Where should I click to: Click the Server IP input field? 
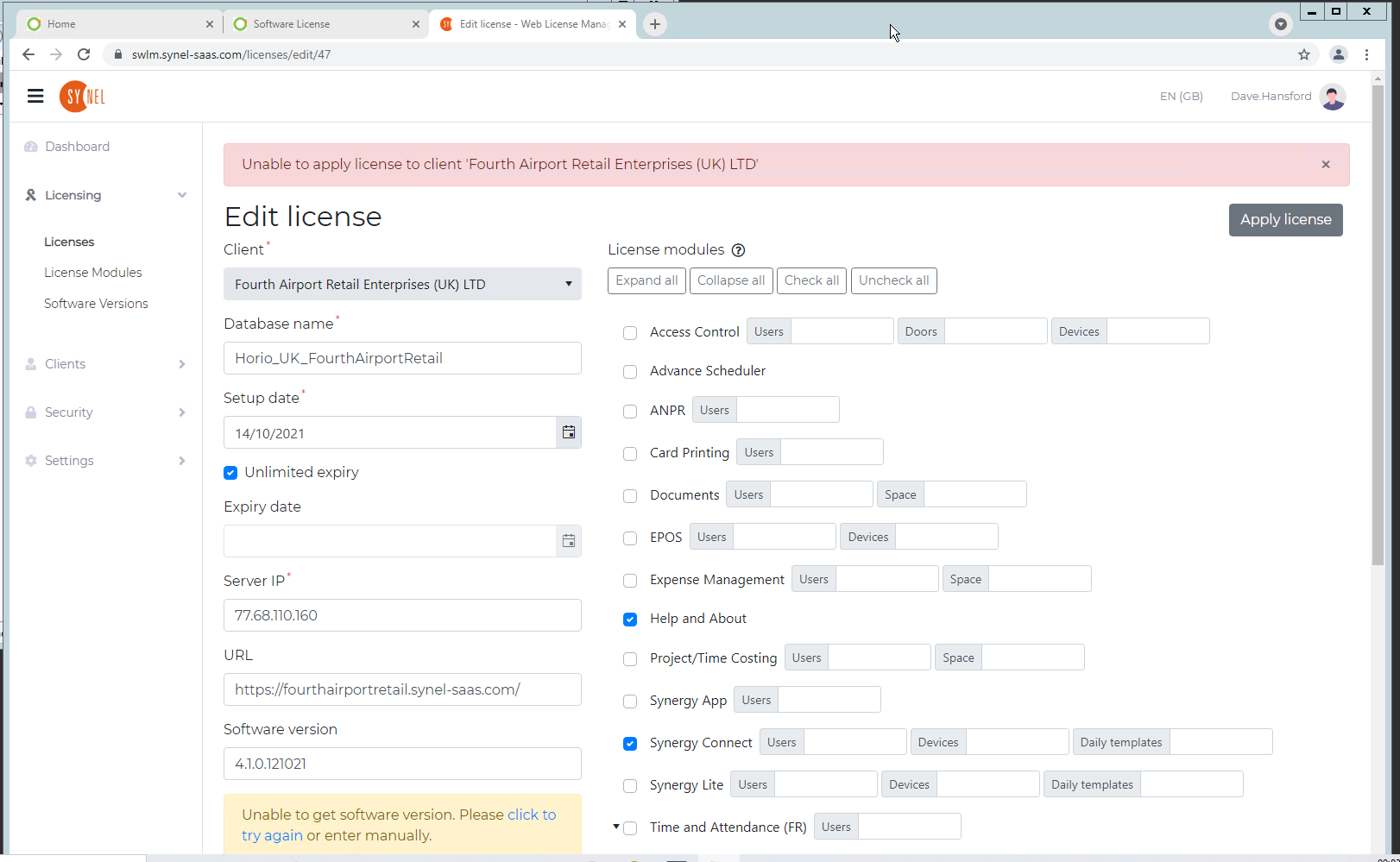coord(402,615)
